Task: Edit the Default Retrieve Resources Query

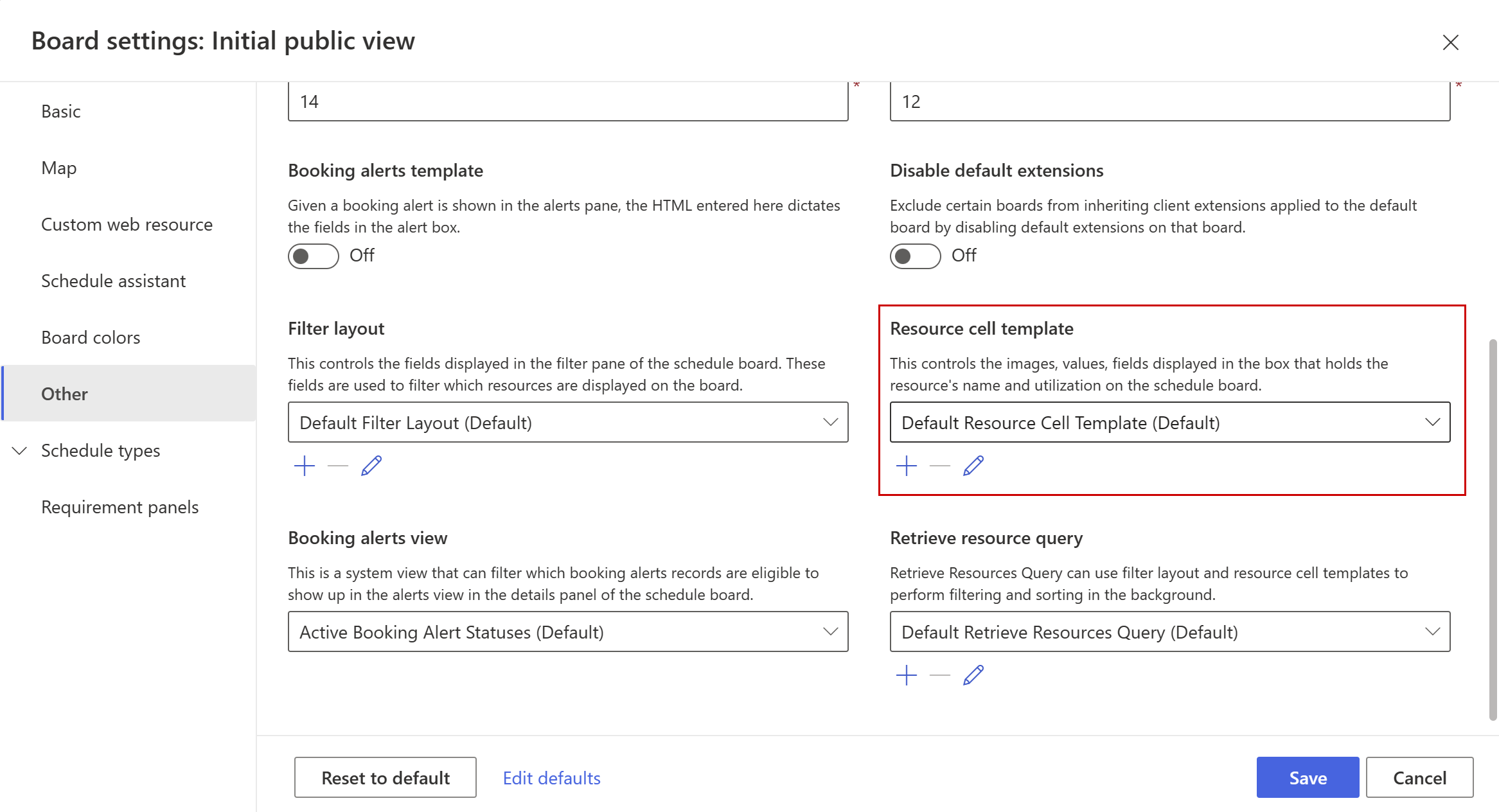Action: coord(973,675)
